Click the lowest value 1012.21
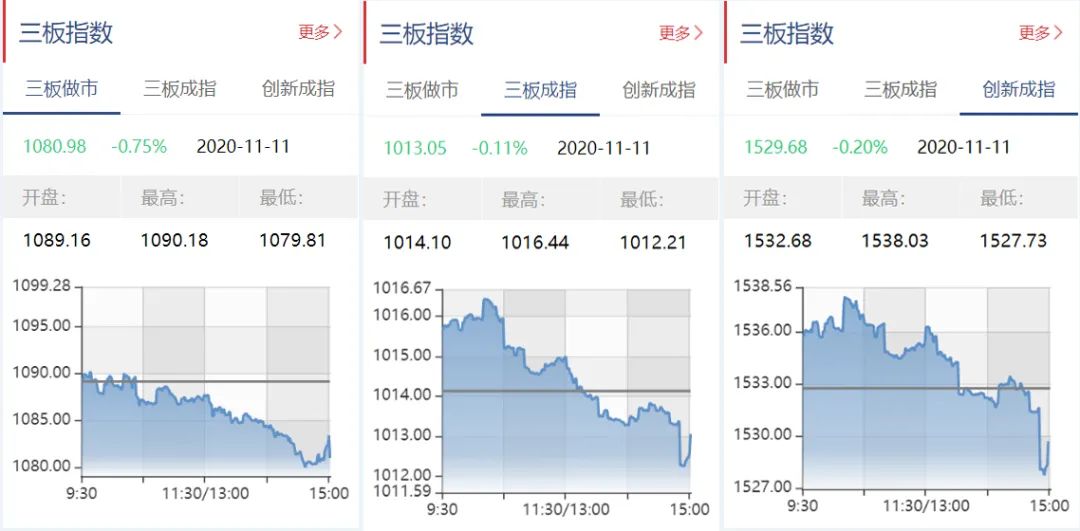1080x531 pixels. point(653,241)
